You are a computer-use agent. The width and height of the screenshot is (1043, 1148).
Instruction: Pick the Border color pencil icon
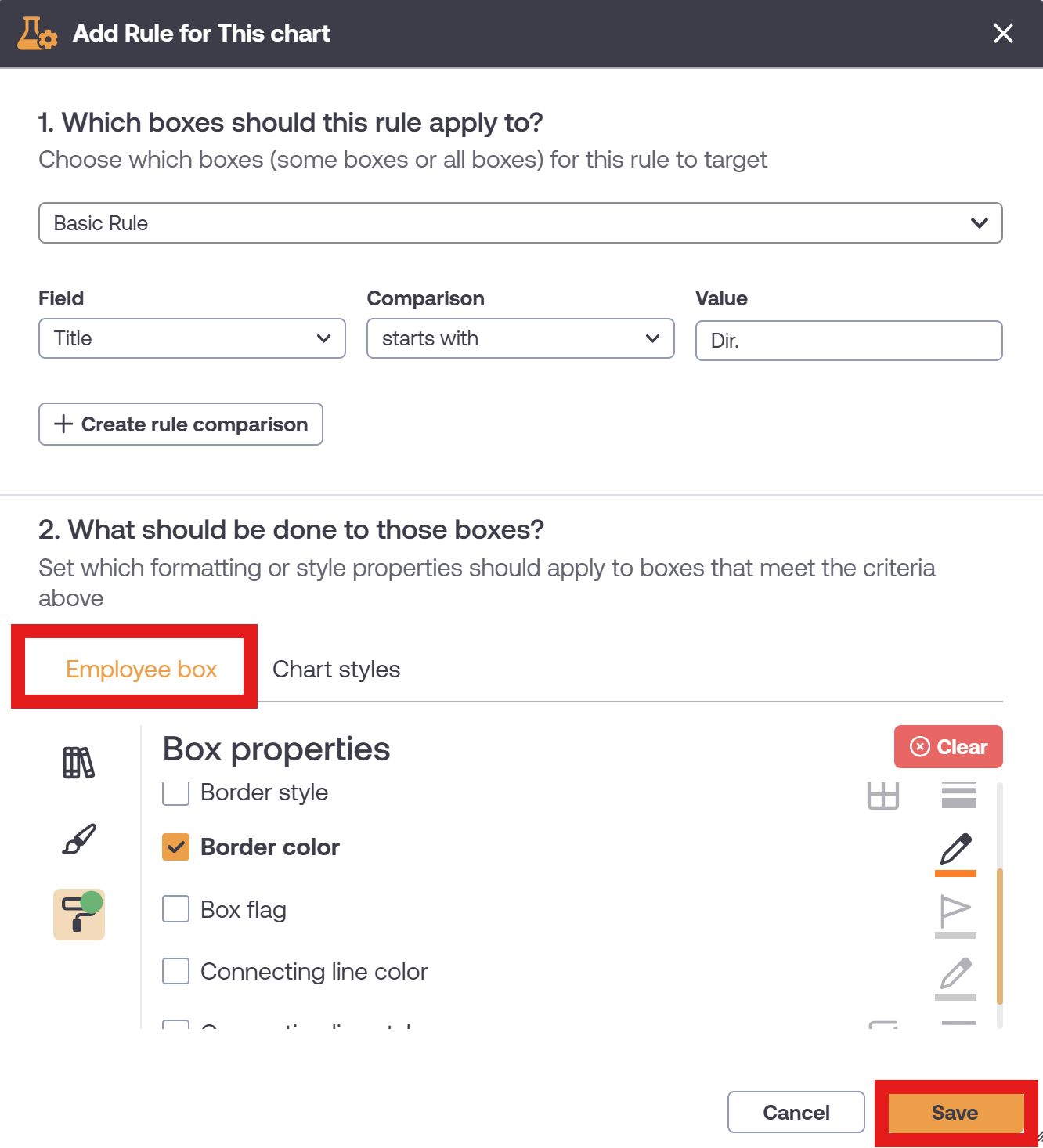955,854
